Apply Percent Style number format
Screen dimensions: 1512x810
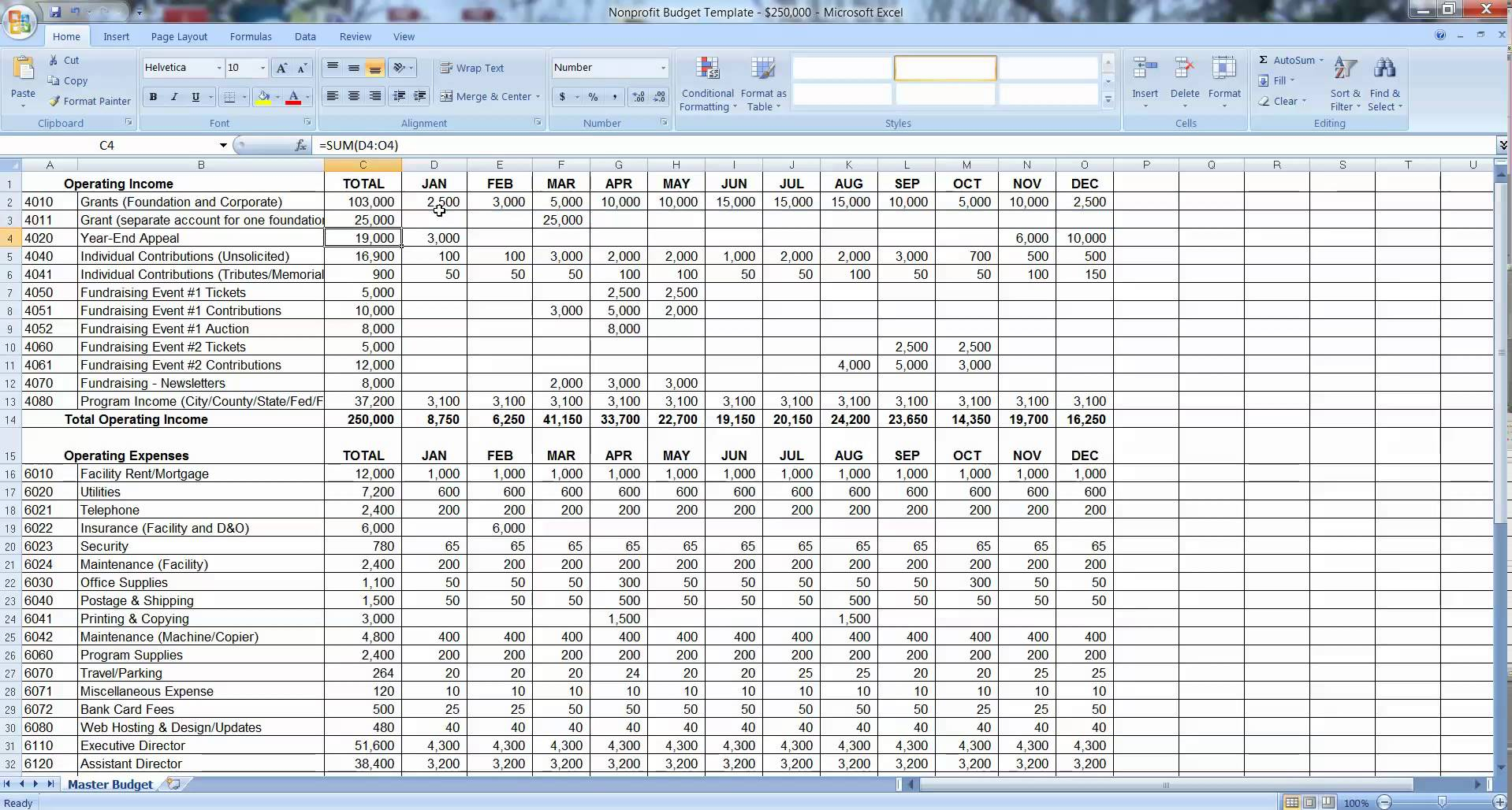click(594, 97)
